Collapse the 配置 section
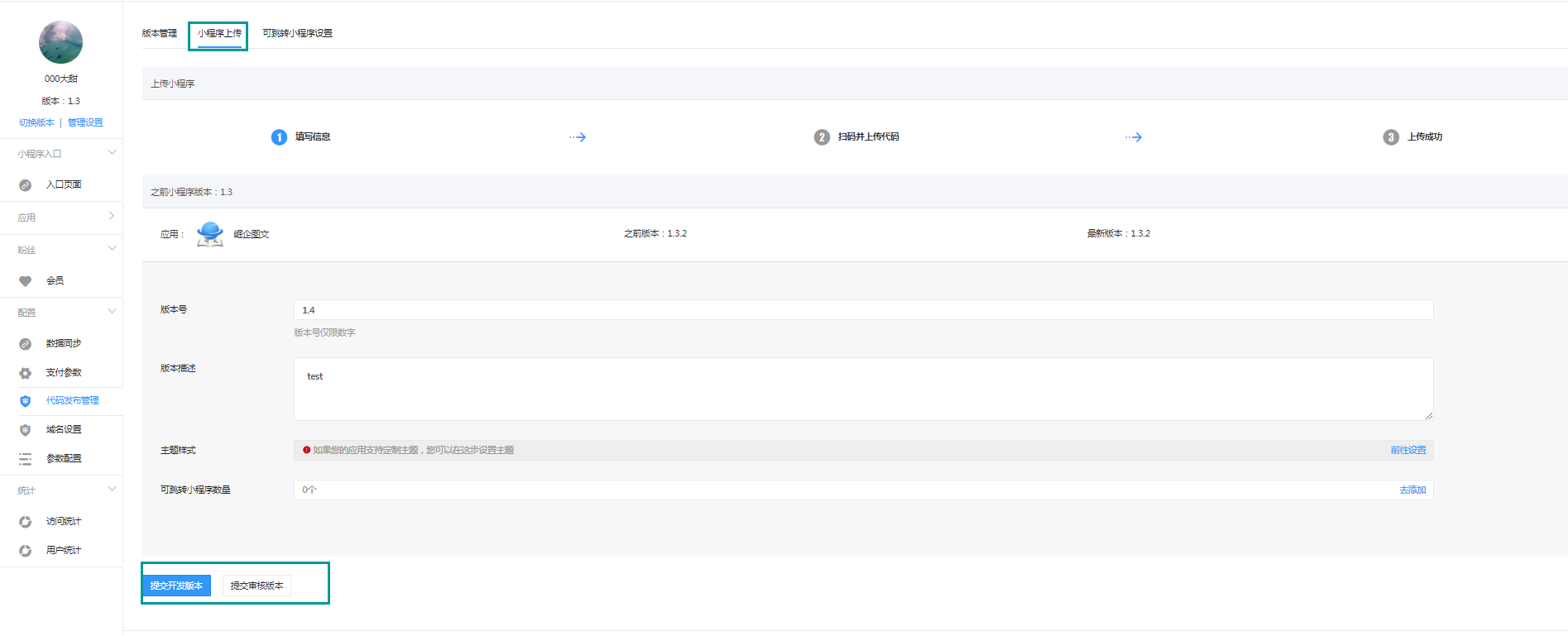Image resolution: width=1568 pixels, height=636 pixels. point(112,312)
